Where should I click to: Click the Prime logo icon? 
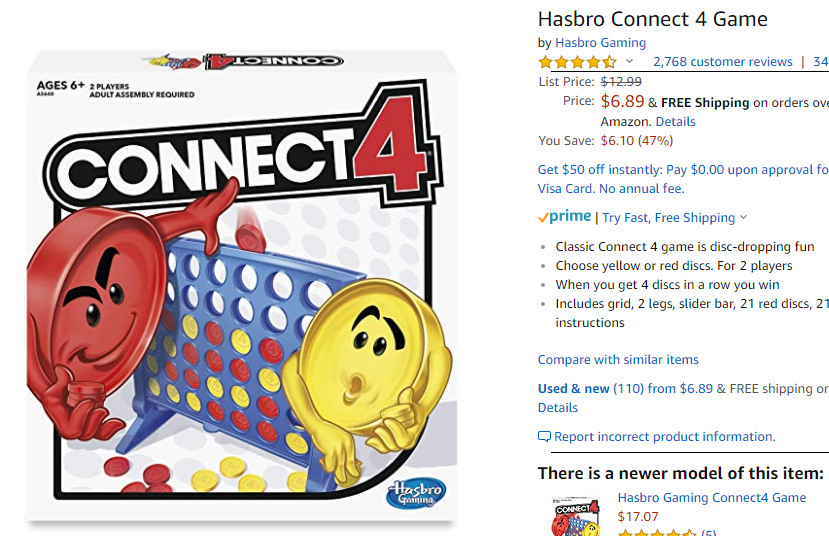pos(565,217)
